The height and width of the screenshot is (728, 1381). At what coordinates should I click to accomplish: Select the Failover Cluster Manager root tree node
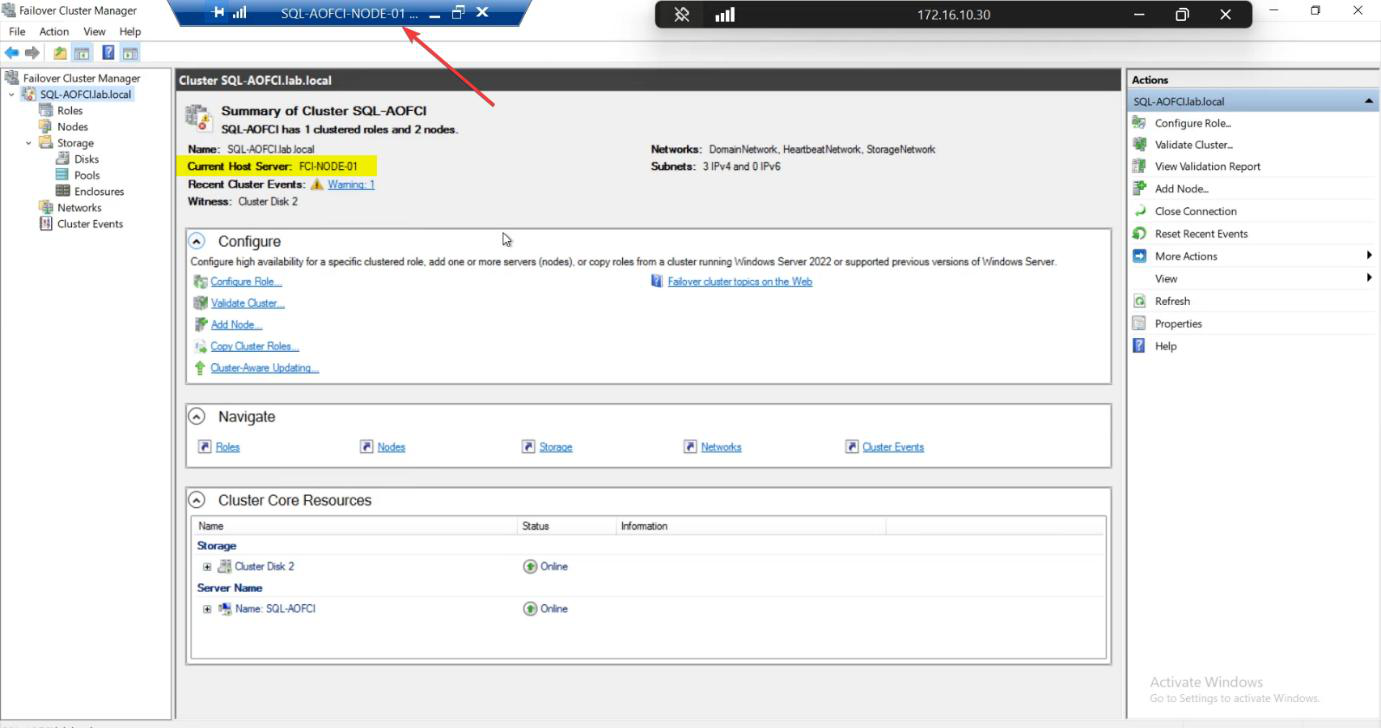click(x=82, y=78)
